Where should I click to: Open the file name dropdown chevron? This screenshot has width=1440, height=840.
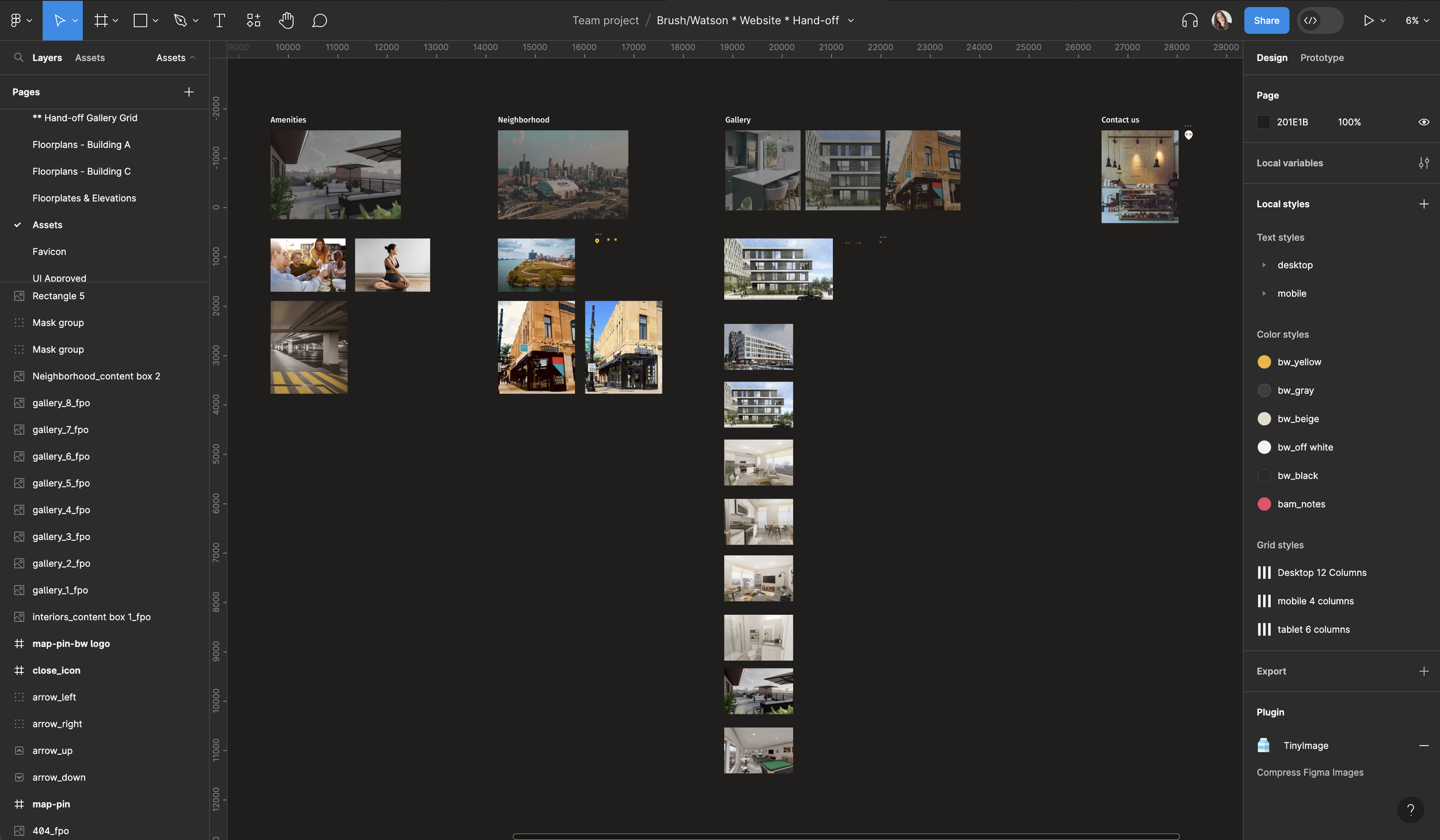click(851, 21)
